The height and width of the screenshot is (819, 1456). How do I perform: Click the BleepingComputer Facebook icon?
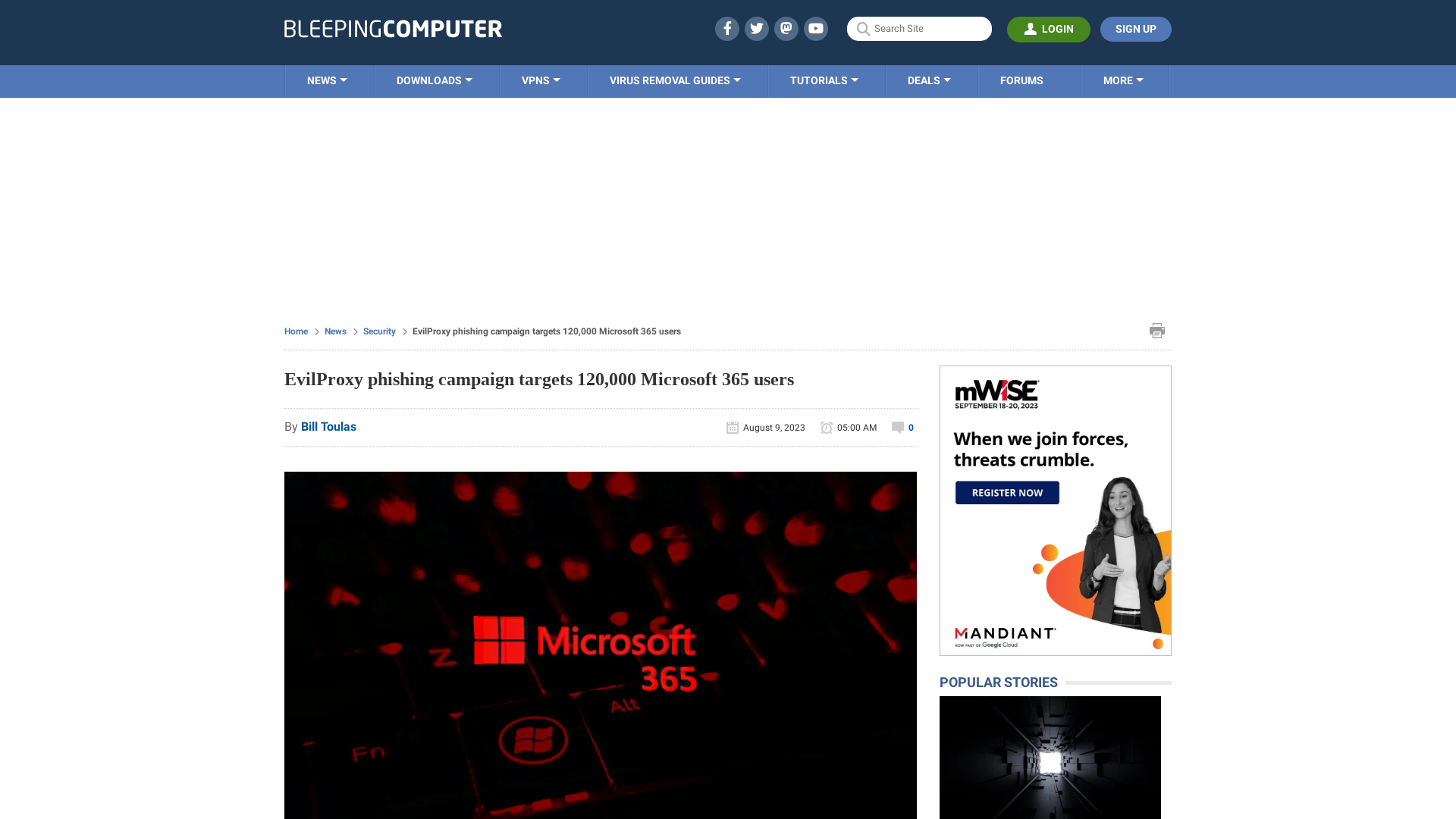[727, 29]
